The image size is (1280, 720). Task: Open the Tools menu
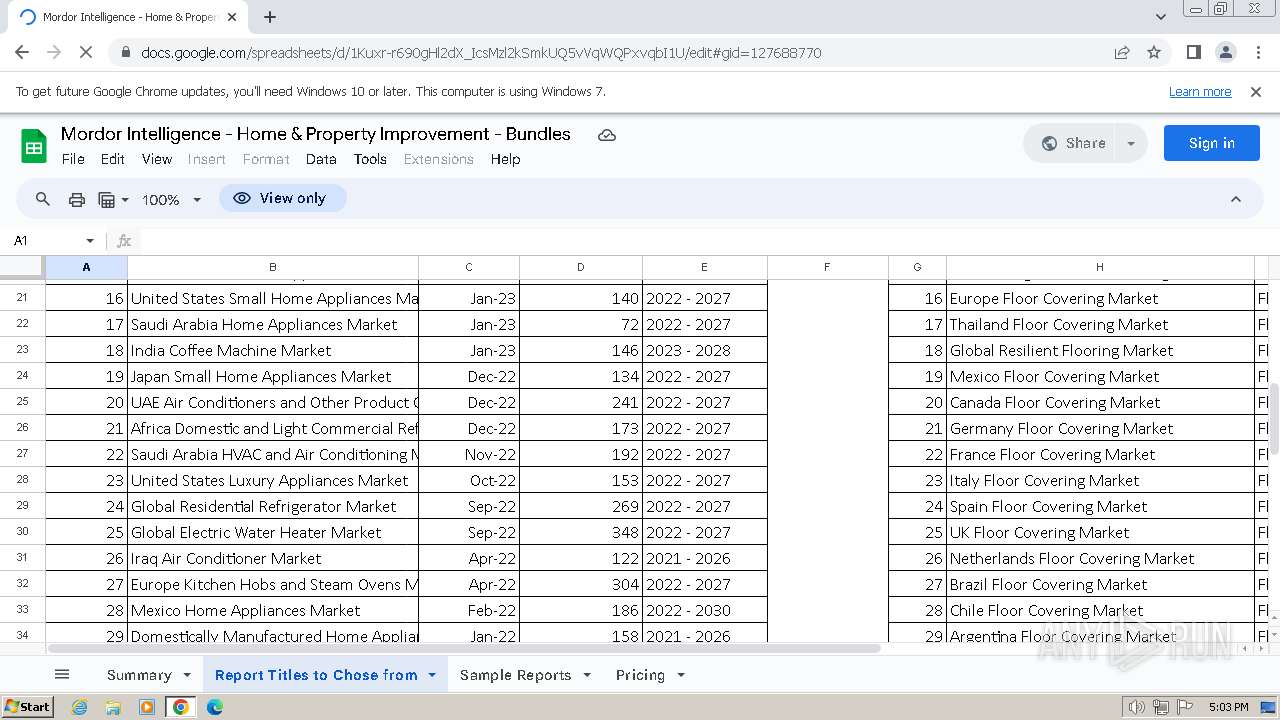click(370, 159)
